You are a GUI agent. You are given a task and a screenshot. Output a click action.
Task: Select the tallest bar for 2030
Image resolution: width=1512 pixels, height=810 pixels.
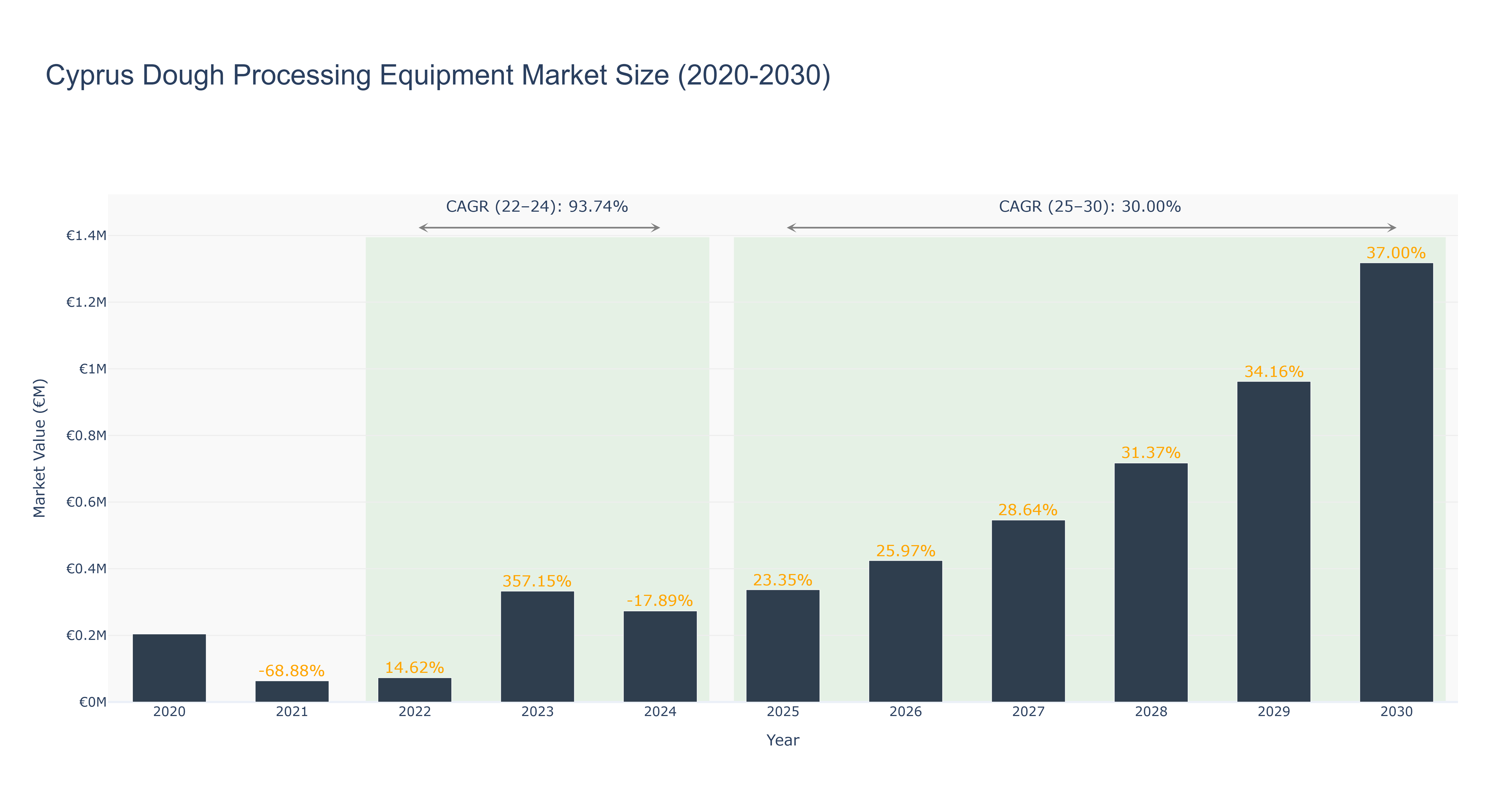1396,482
